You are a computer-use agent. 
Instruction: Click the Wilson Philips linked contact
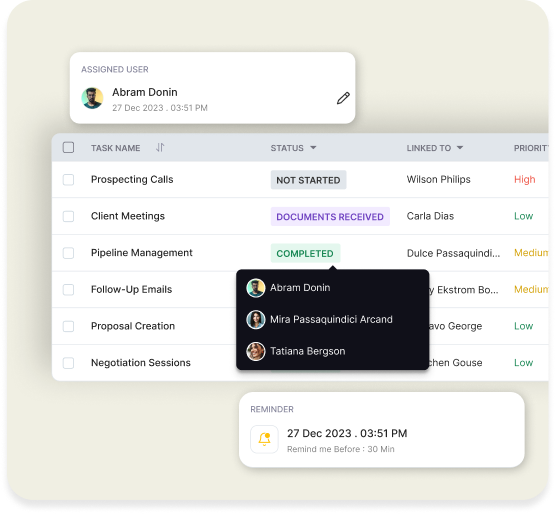[x=438, y=179]
